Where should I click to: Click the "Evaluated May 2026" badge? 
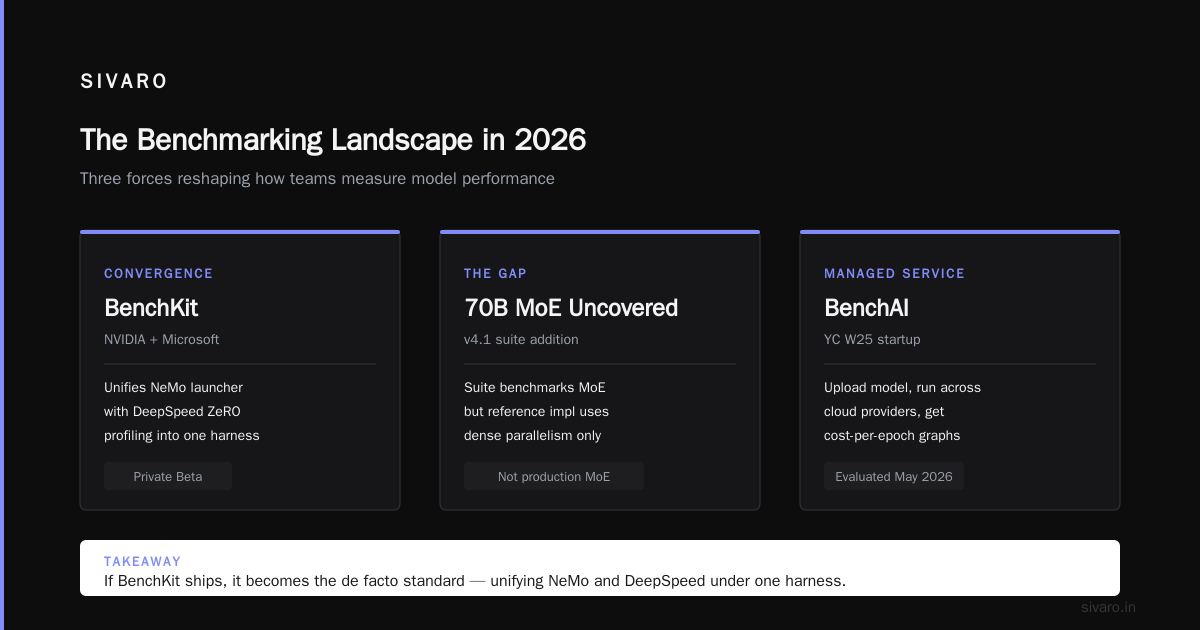(x=894, y=476)
